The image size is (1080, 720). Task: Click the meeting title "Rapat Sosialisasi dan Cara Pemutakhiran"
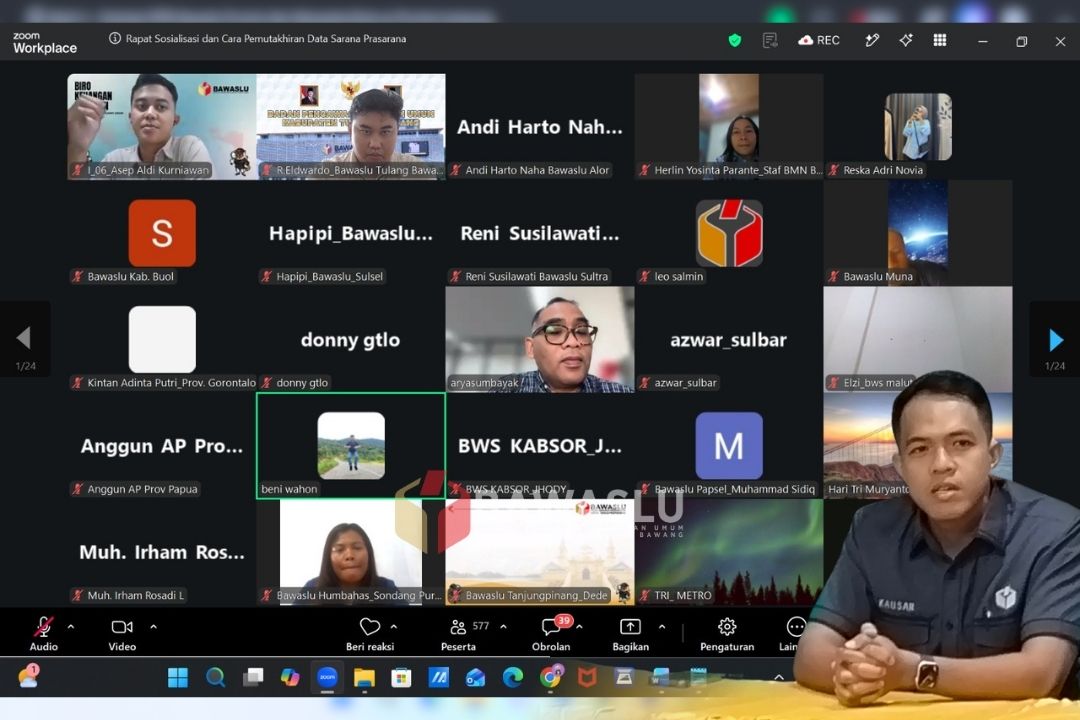pos(266,39)
